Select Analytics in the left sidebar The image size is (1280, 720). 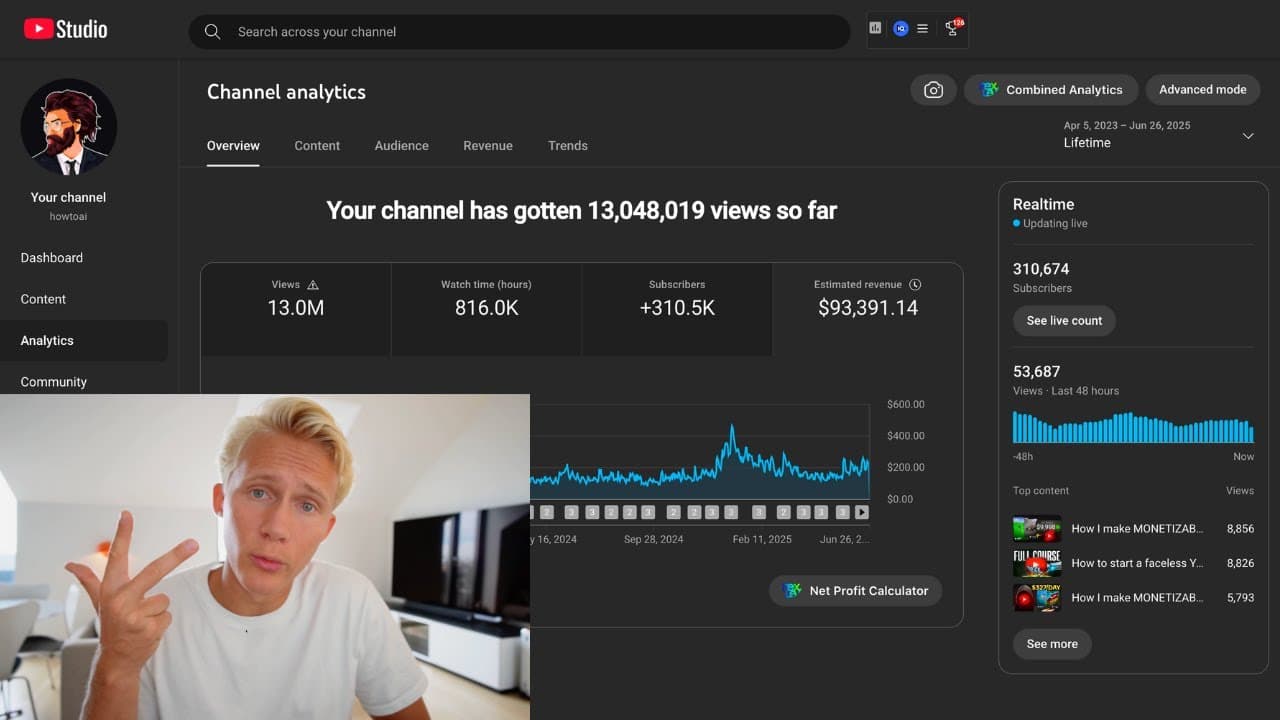[x=84, y=341]
